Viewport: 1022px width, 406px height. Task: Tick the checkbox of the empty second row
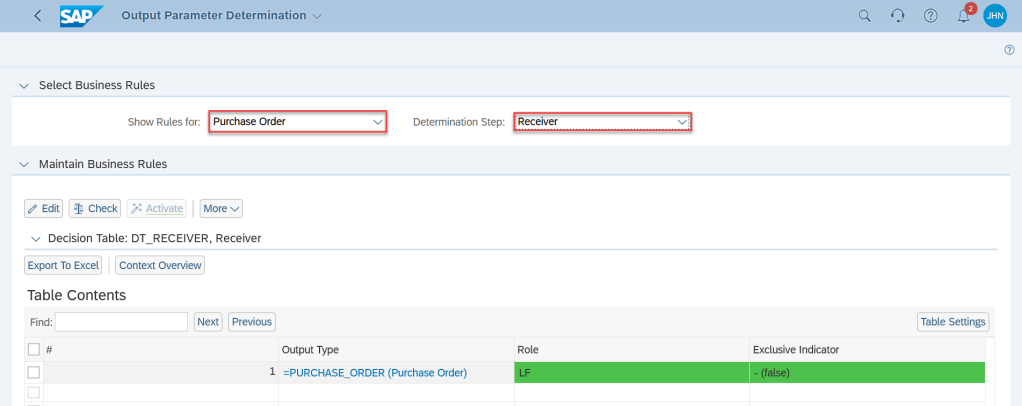point(34,392)
